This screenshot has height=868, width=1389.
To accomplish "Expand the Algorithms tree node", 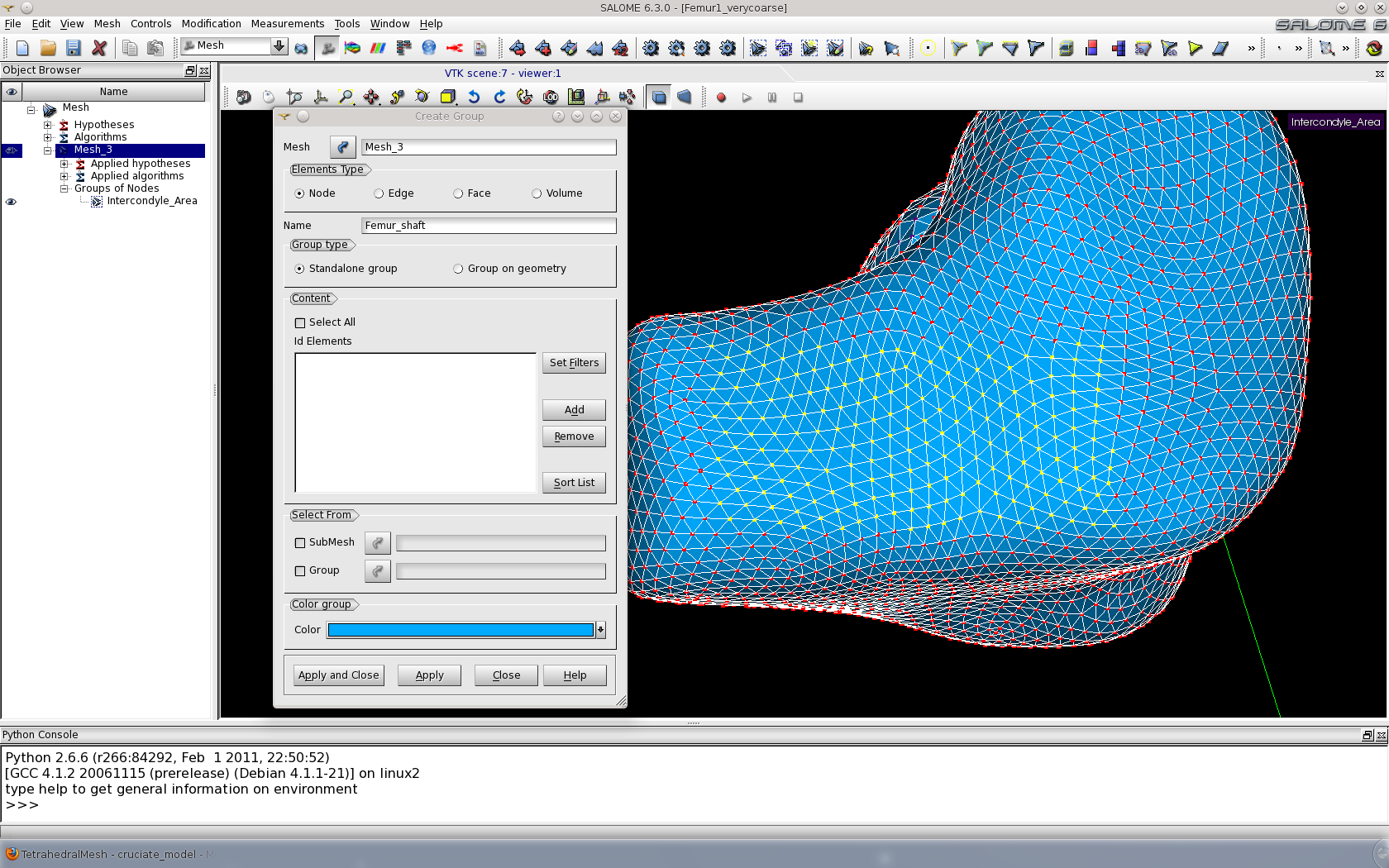I will 48,138.
